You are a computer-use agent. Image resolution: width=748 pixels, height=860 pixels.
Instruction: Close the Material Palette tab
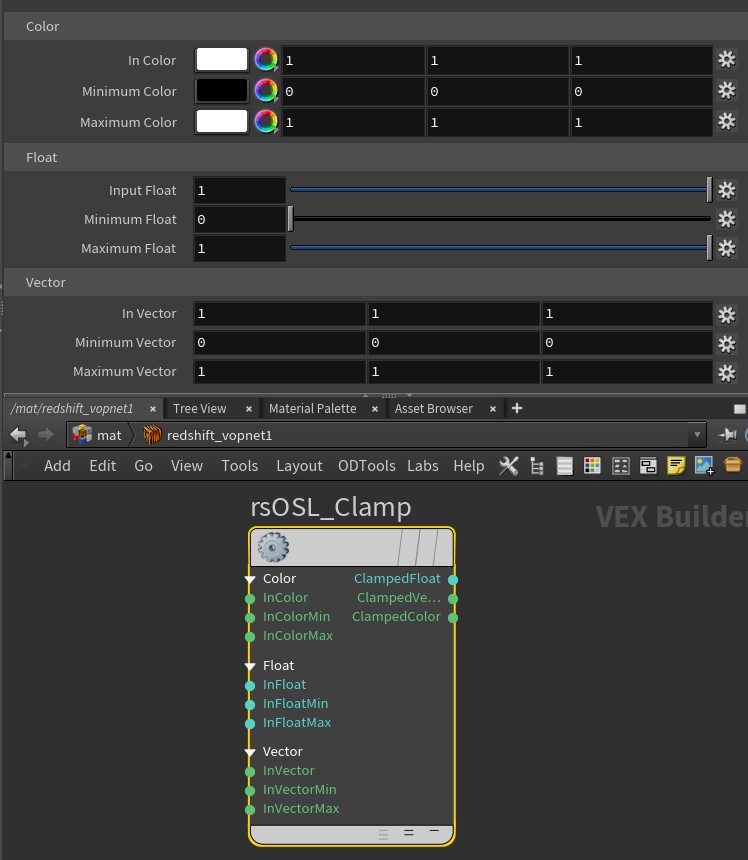pyautogui.click(x=375, y=409)
